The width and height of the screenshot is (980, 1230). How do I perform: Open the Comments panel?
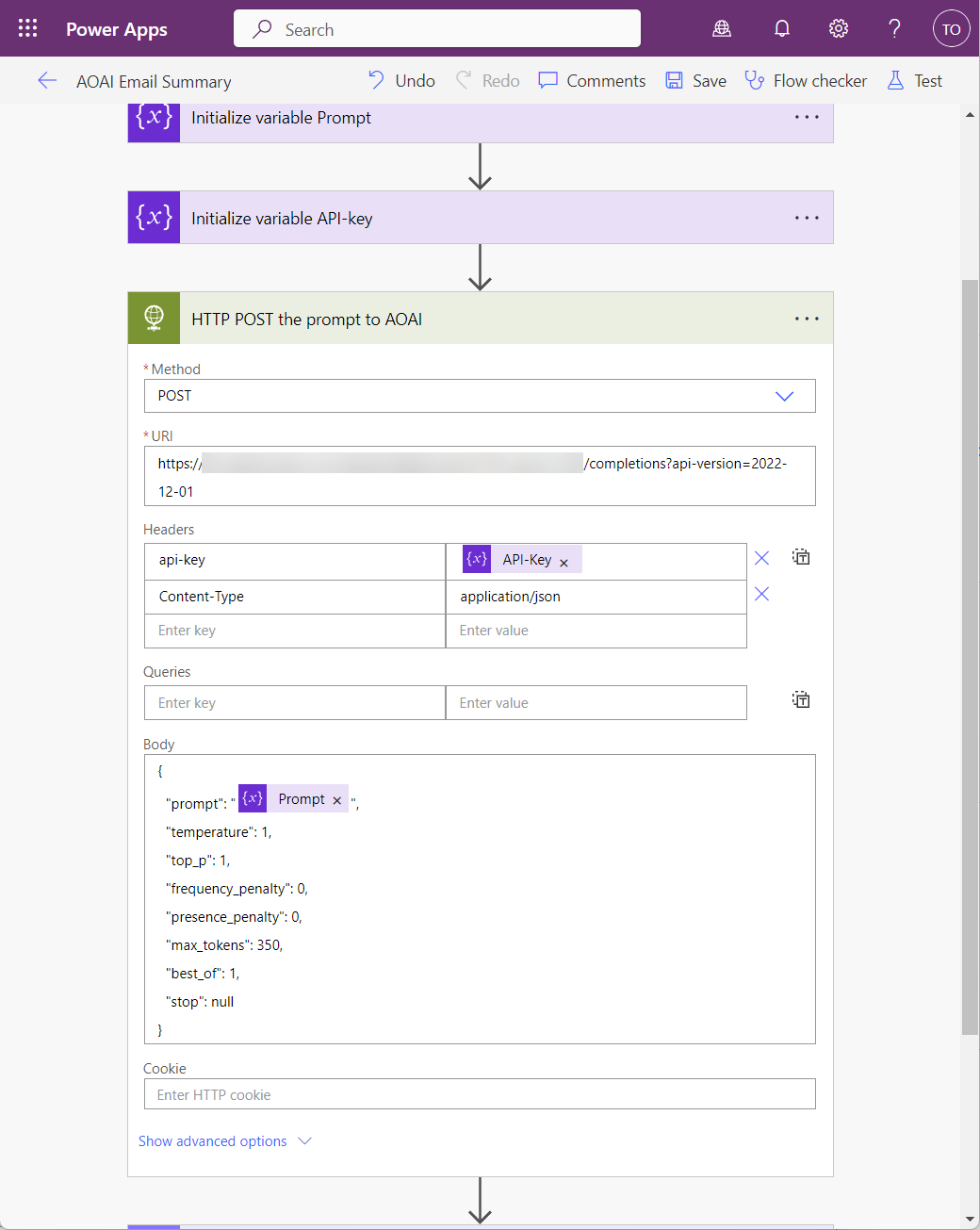(591, 80)
